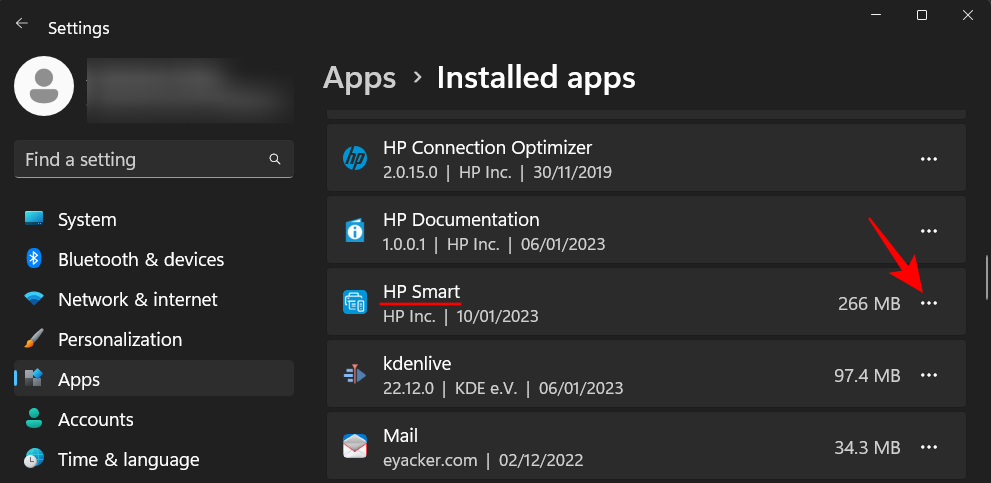Image resolution: width=991 pixels, height=483 pixels.
Task: Open more options for kdenlive
Action: coord(929,375)
